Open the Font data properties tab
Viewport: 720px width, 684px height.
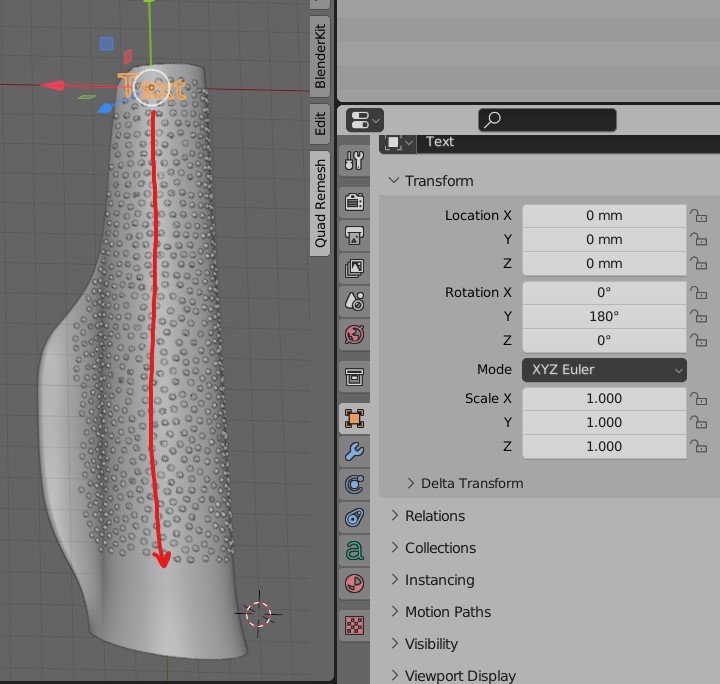tap(354, 550)
